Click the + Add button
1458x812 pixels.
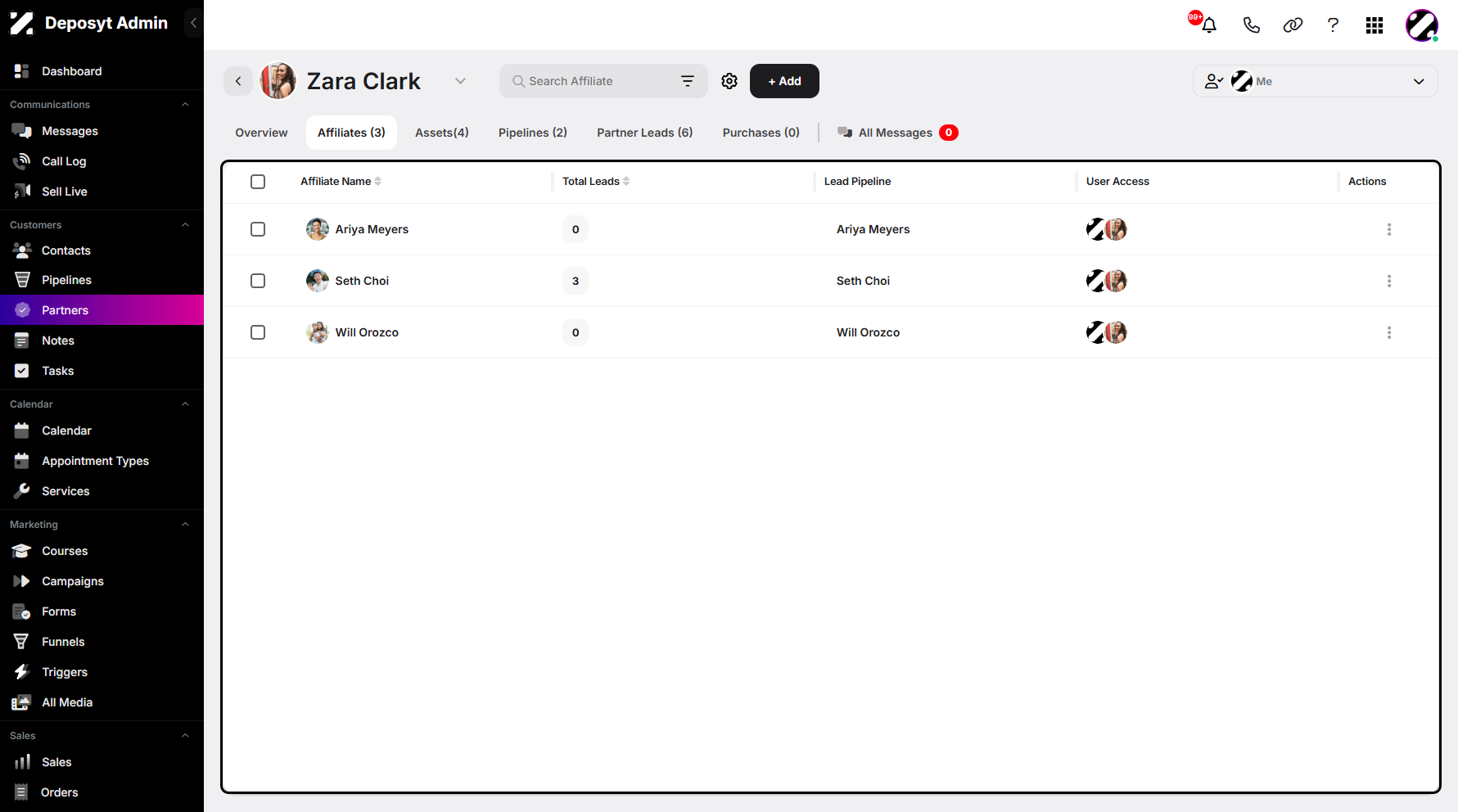(x=784, y=81)
